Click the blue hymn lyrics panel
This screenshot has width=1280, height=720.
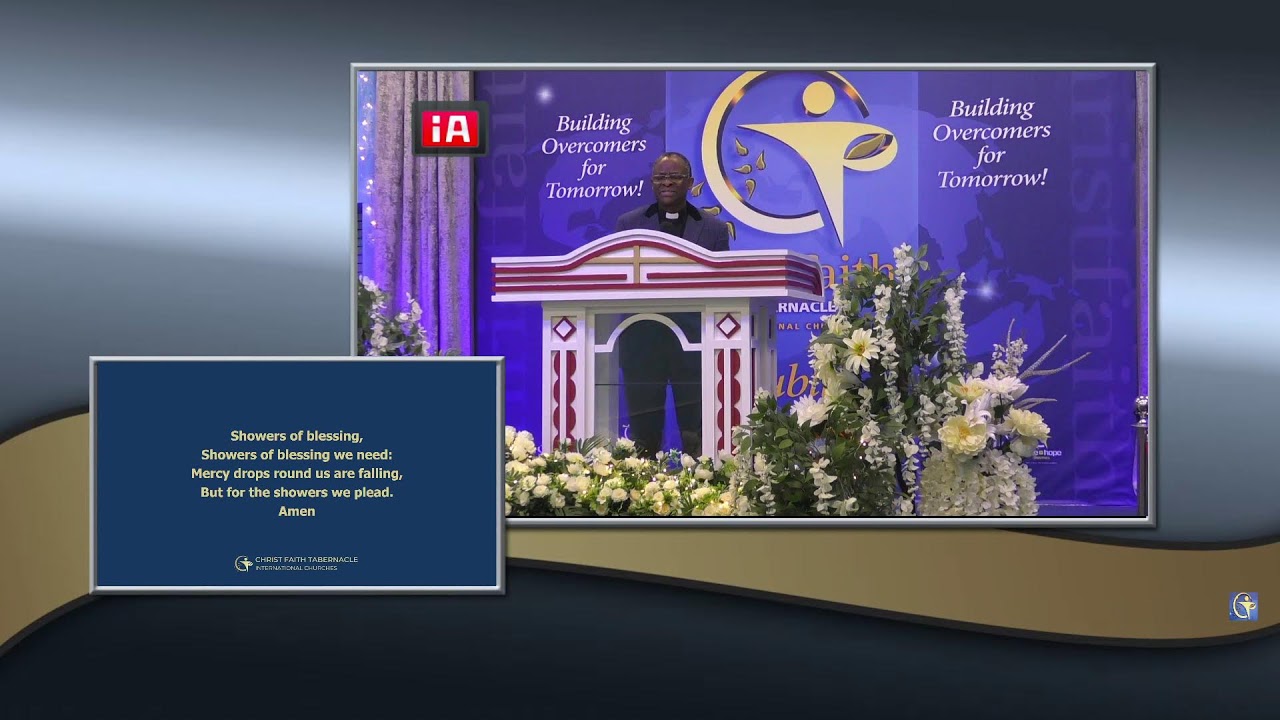click(x=297, y=474)
